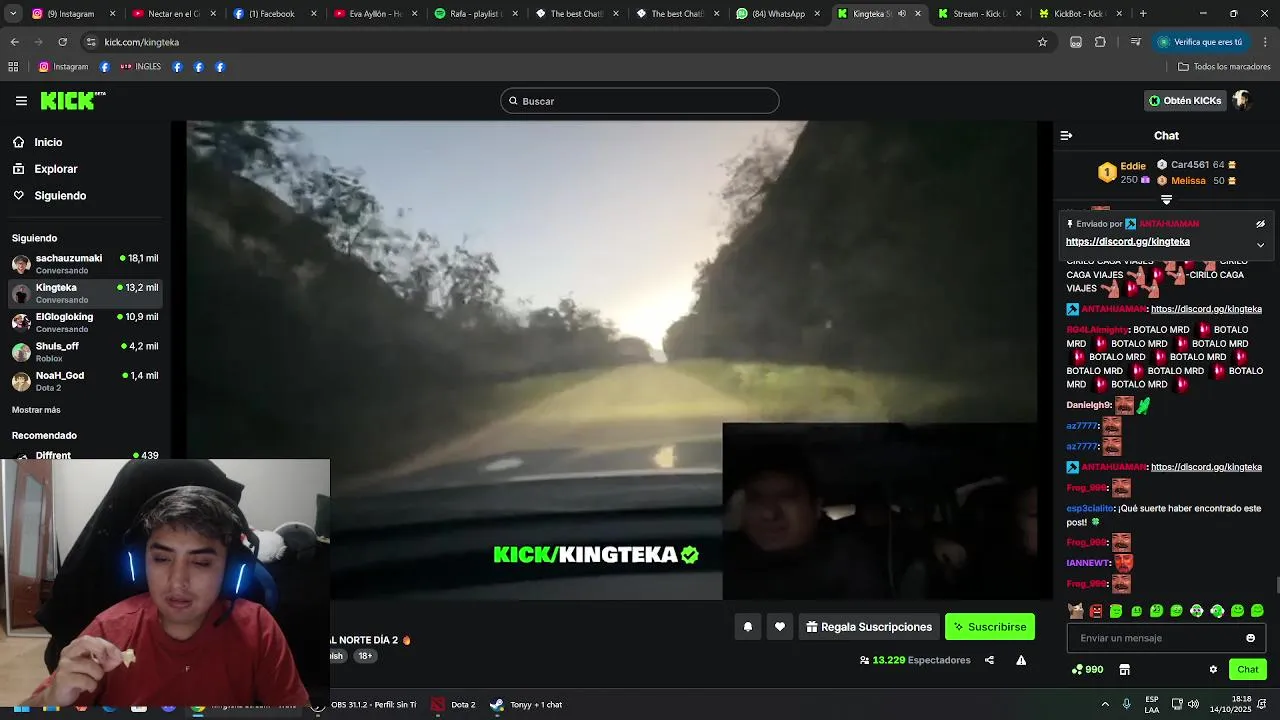The image size is (1280, 720).
Task: Open sachauzumaki channel in followed list
Action: pyautogui.click(x=85, y=264)
